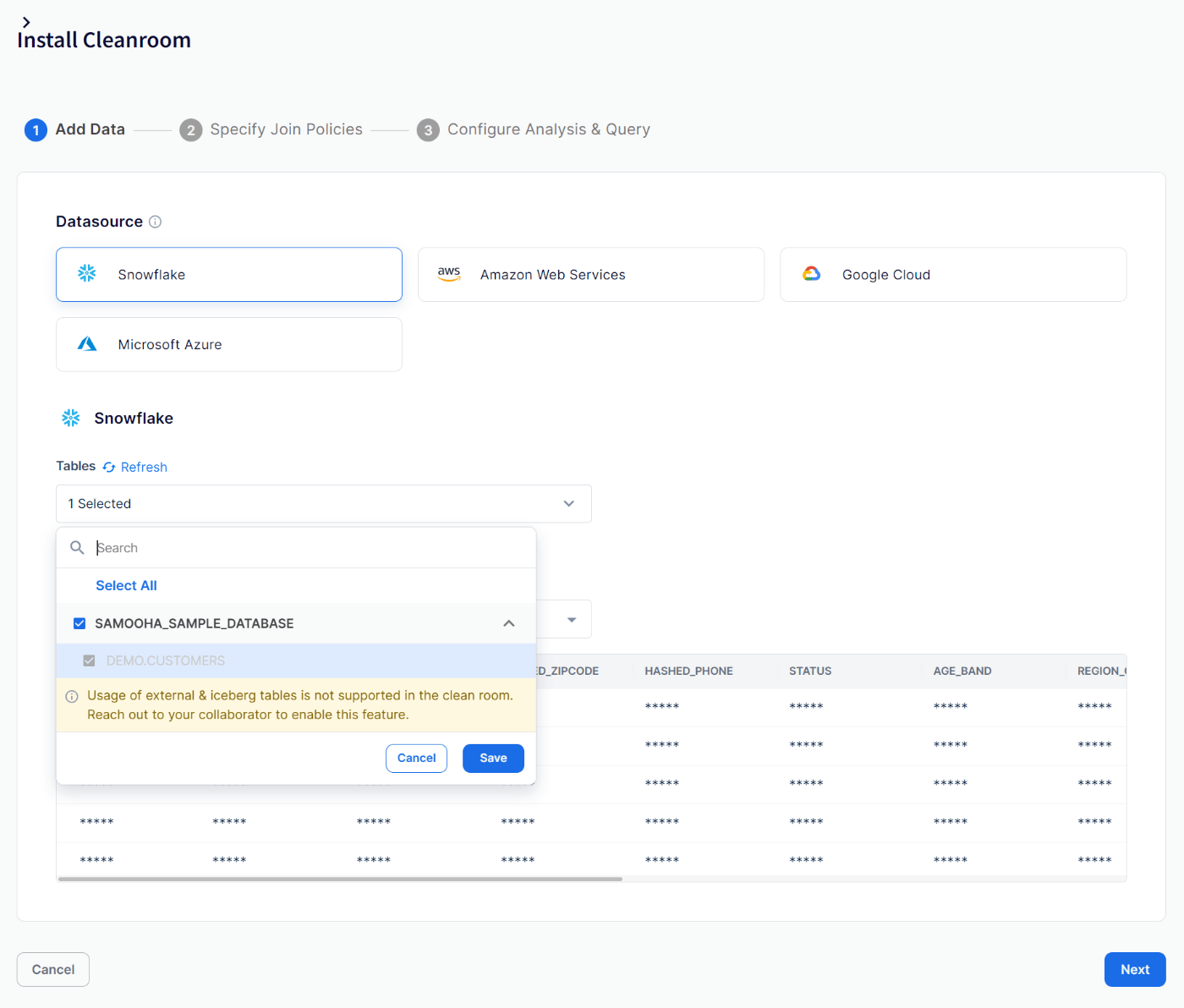This screenshot has height=1008, width=1184.
Task: Click the Snowflake logo icon in datasource card
Action: coord(87,273)
